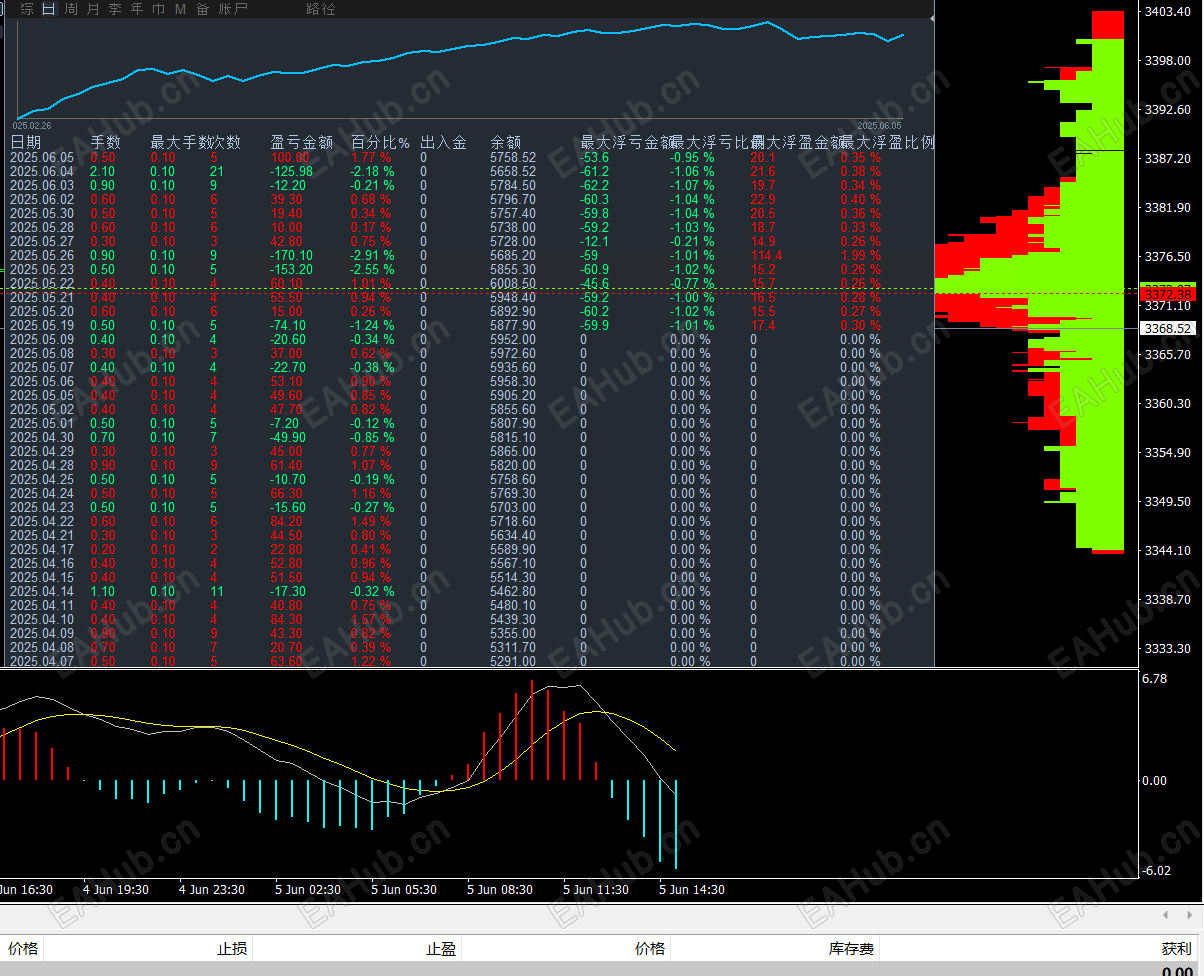Image resolution: width=1204 pixels, height=976 pixels.
Task: Click the 百分比% column header
Action: [381, 143]
